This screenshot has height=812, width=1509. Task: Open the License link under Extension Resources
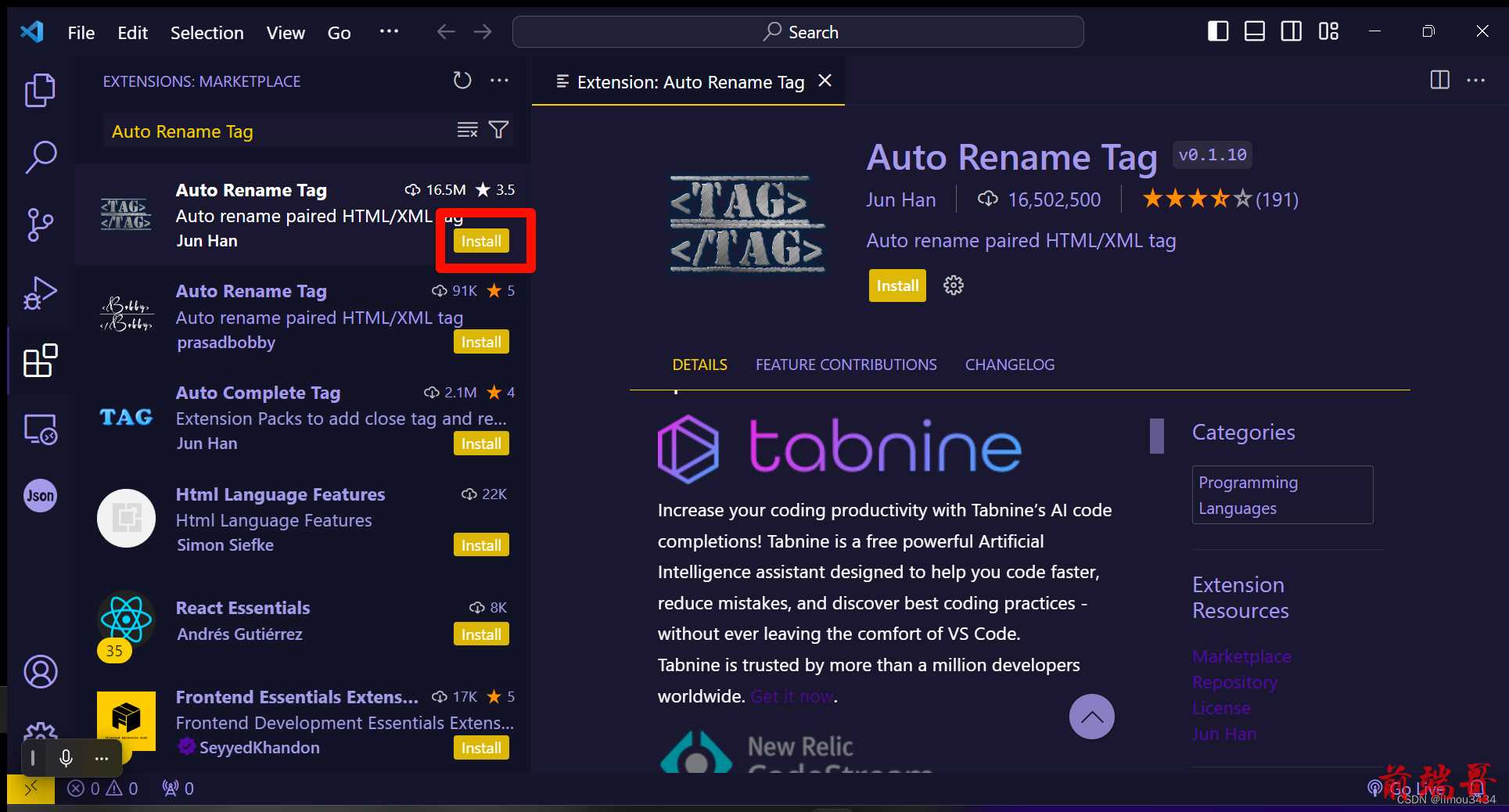click(x=1221, y=708)
